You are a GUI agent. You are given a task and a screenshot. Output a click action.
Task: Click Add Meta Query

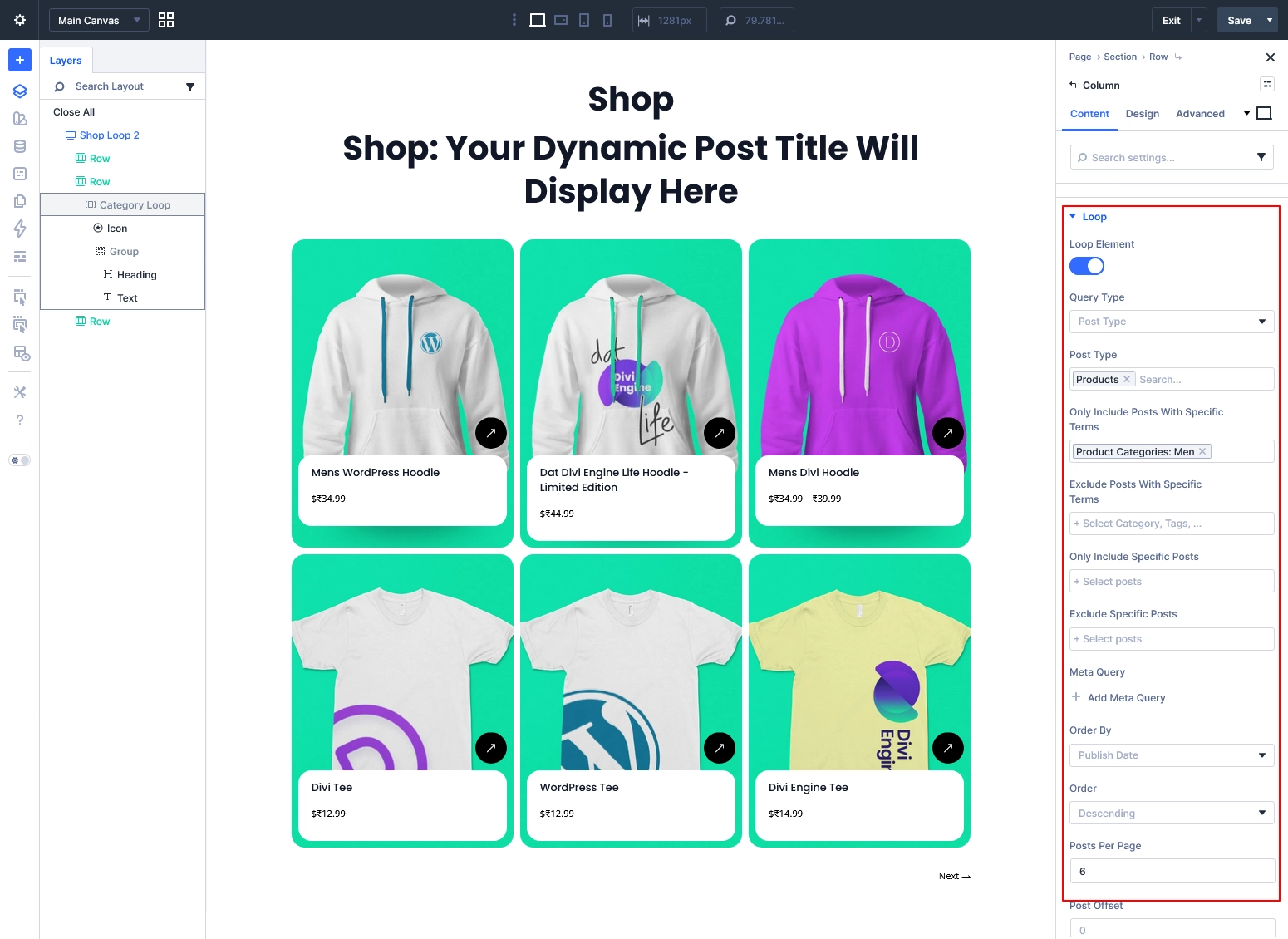[1125, 698]
